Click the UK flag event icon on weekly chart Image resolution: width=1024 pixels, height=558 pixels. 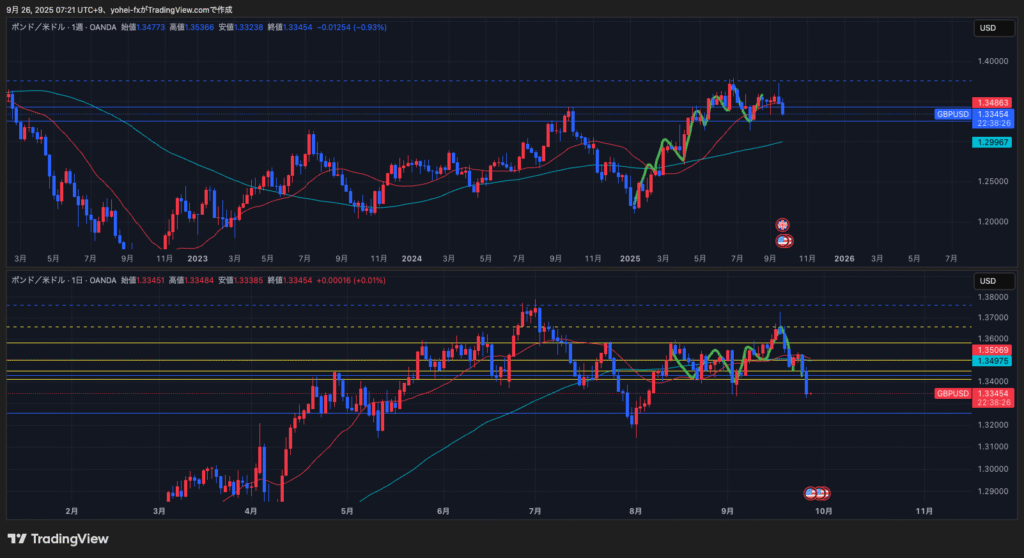click(x=784, y=225)
